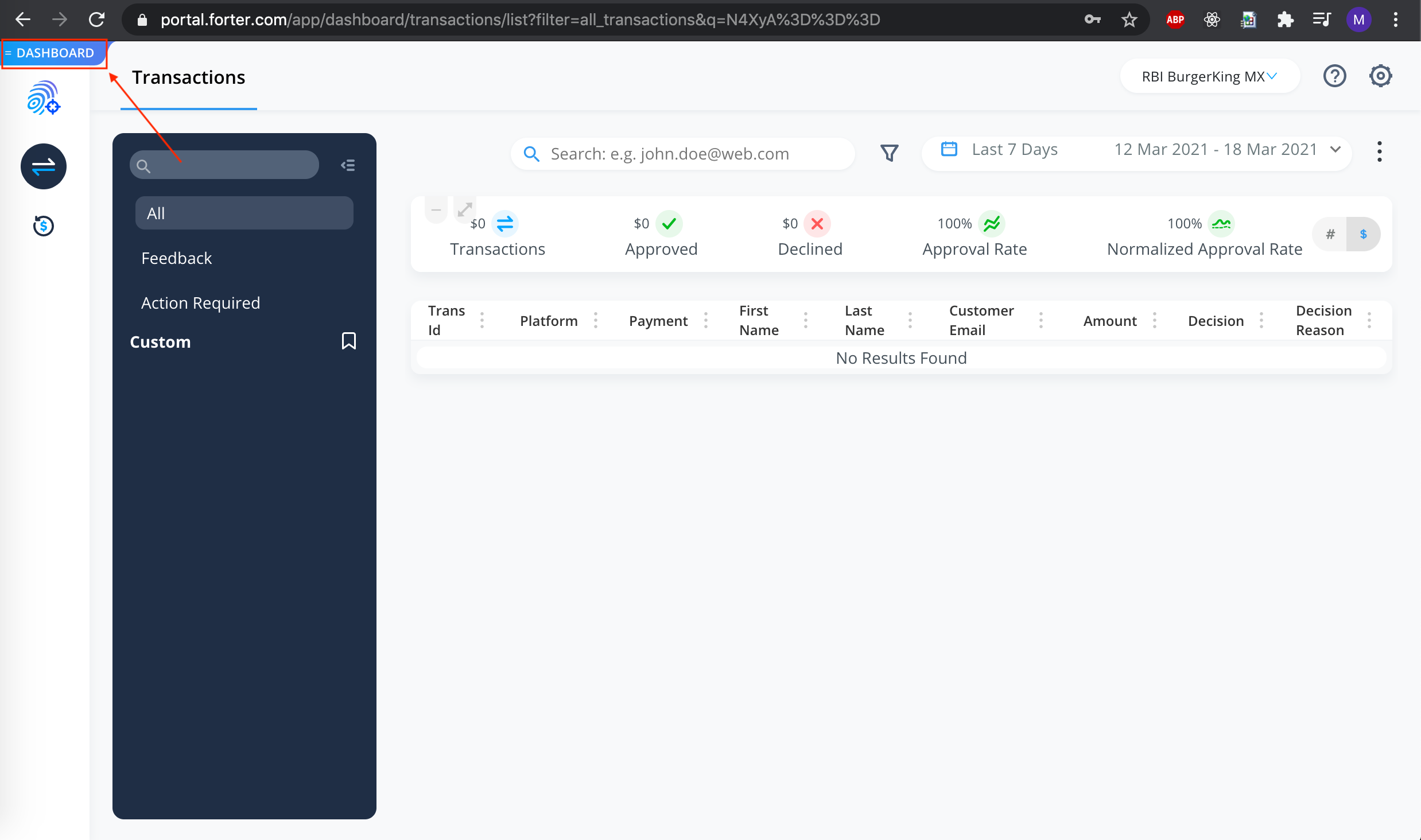Click the filter funnel icon

click(x=889, y=153)
